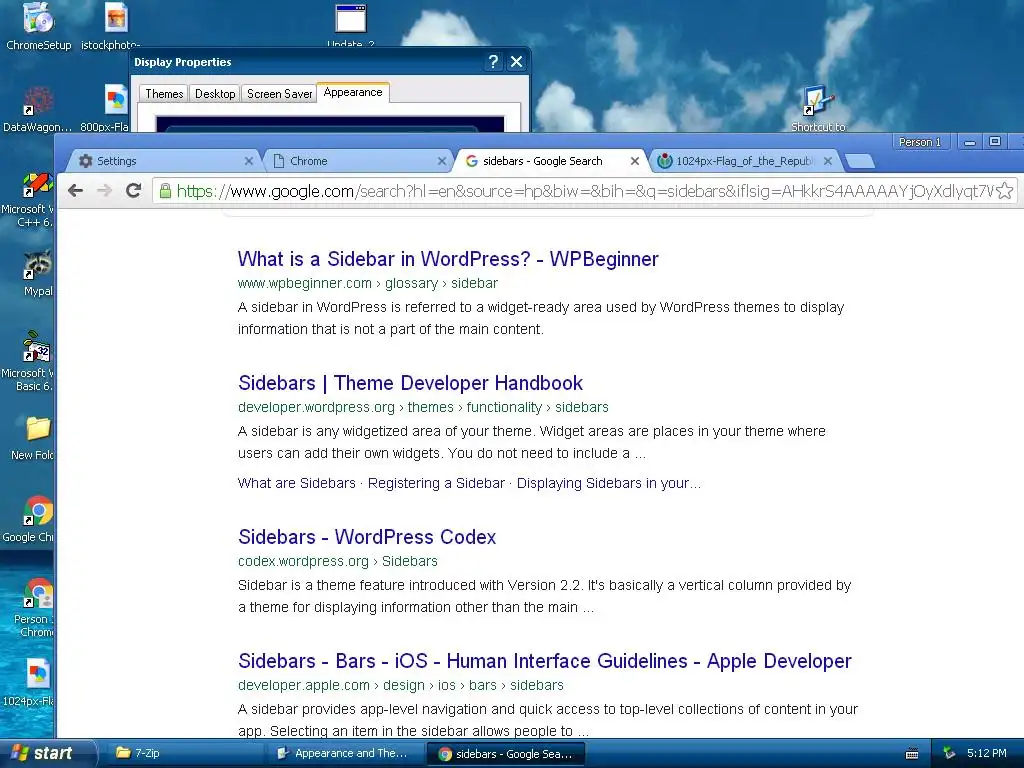Click the developer.apple.com design ios bars breadcrumb
The width and height of the screenshot is (1024, 768).
click(x=400, y=686)
